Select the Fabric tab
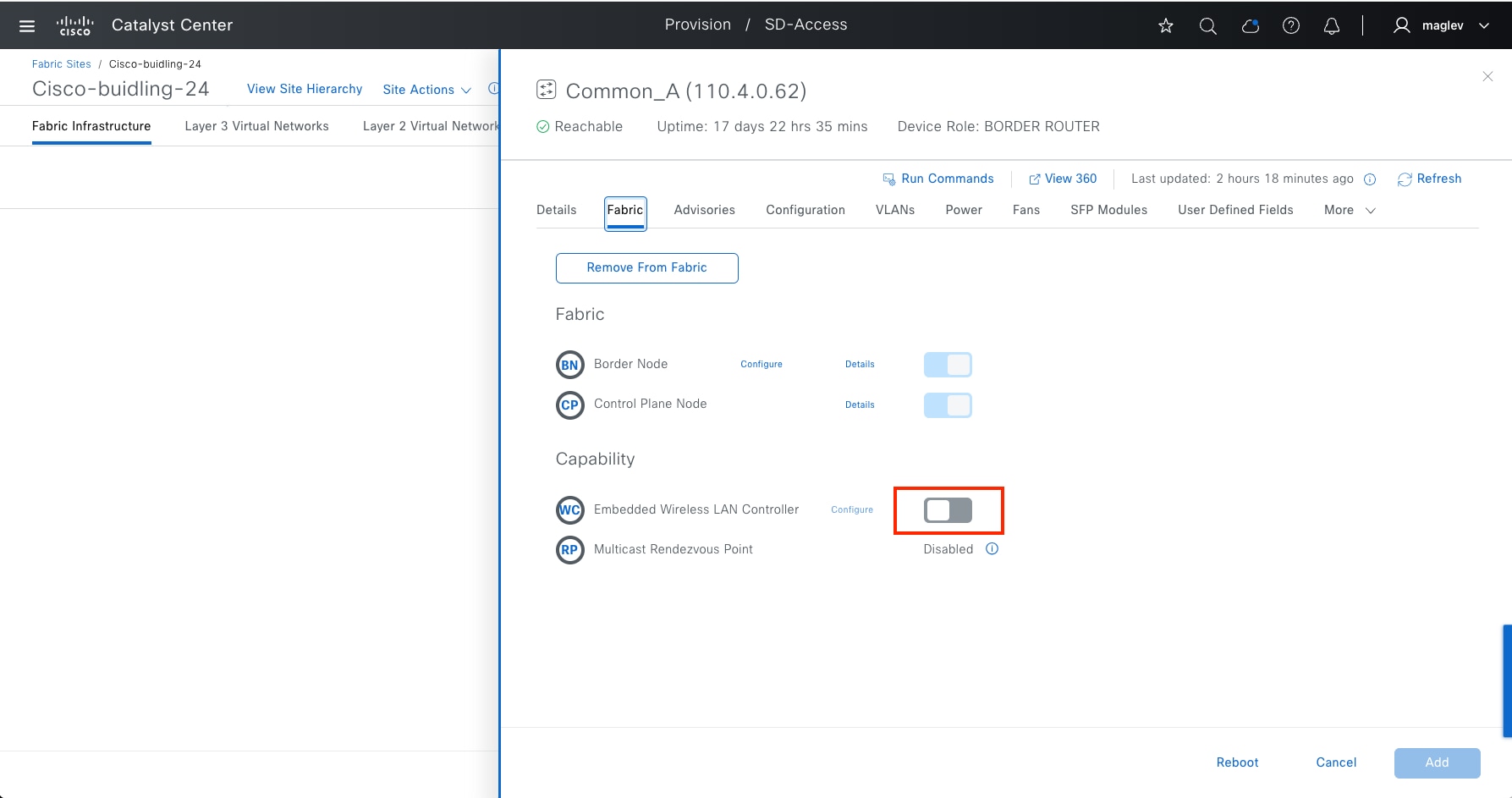Image resolution: width=1512 pixels, height=798 pixels. click(625, 210)
